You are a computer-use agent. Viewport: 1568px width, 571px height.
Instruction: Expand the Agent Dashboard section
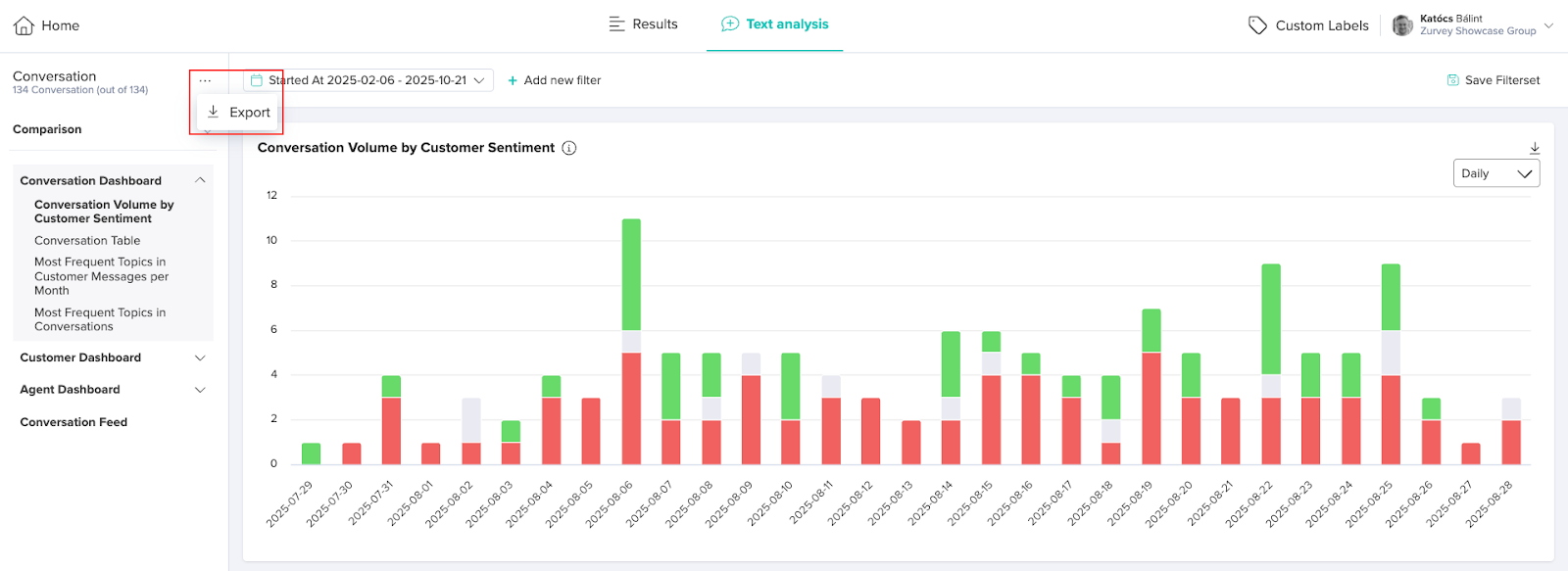click(x=200, y=390)
